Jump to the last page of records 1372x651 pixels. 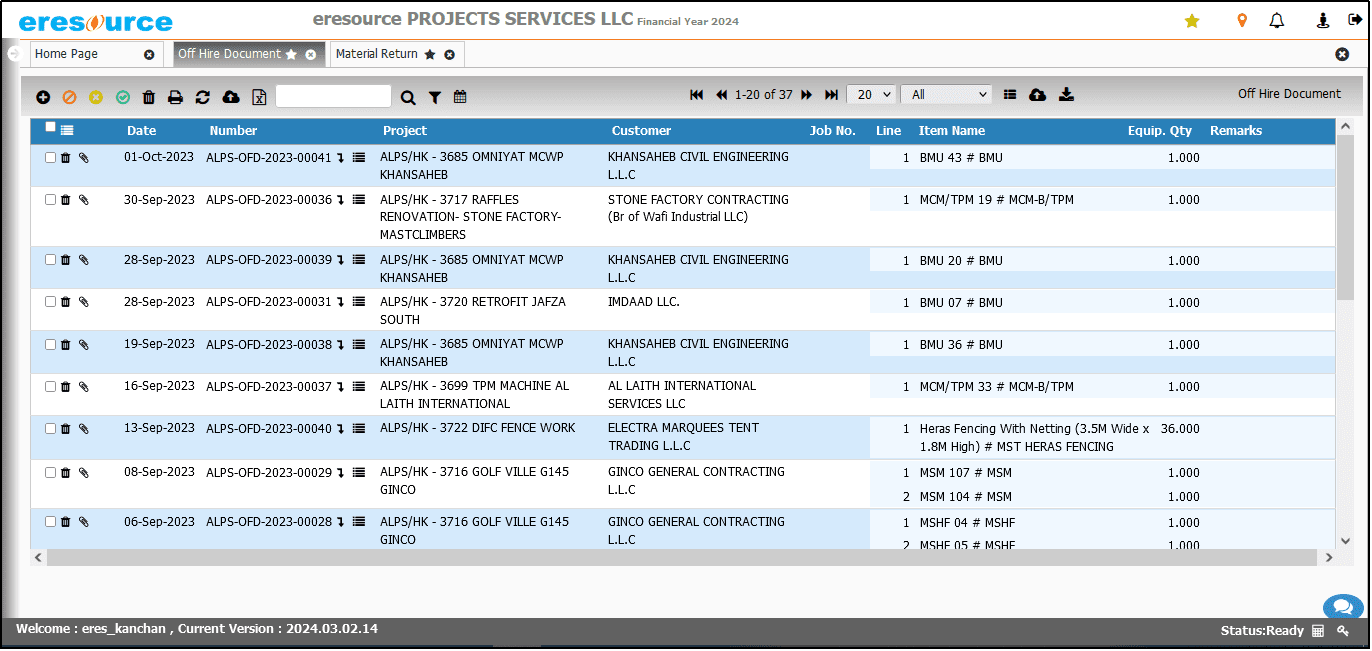click(x=831, y=95)
